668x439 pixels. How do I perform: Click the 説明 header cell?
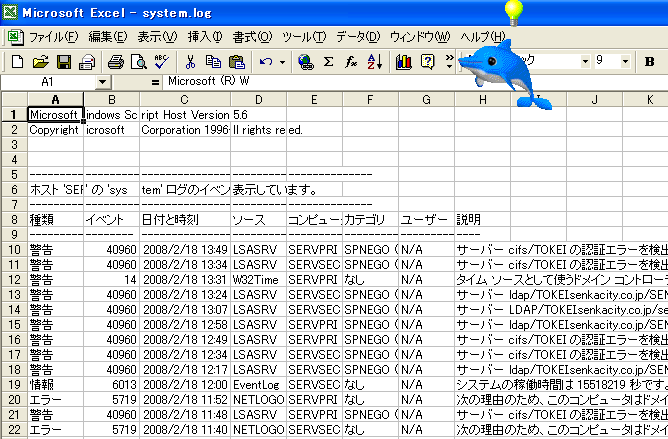(482, 220)
